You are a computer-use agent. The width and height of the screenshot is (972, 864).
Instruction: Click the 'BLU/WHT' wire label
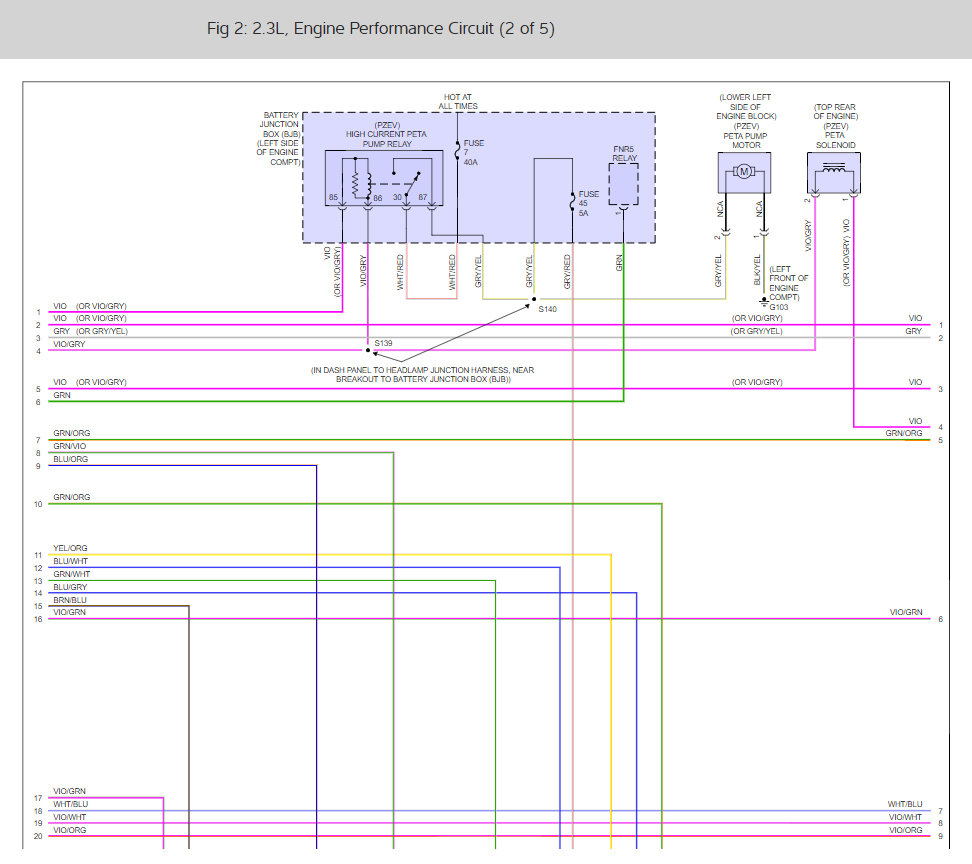[71, 561]
